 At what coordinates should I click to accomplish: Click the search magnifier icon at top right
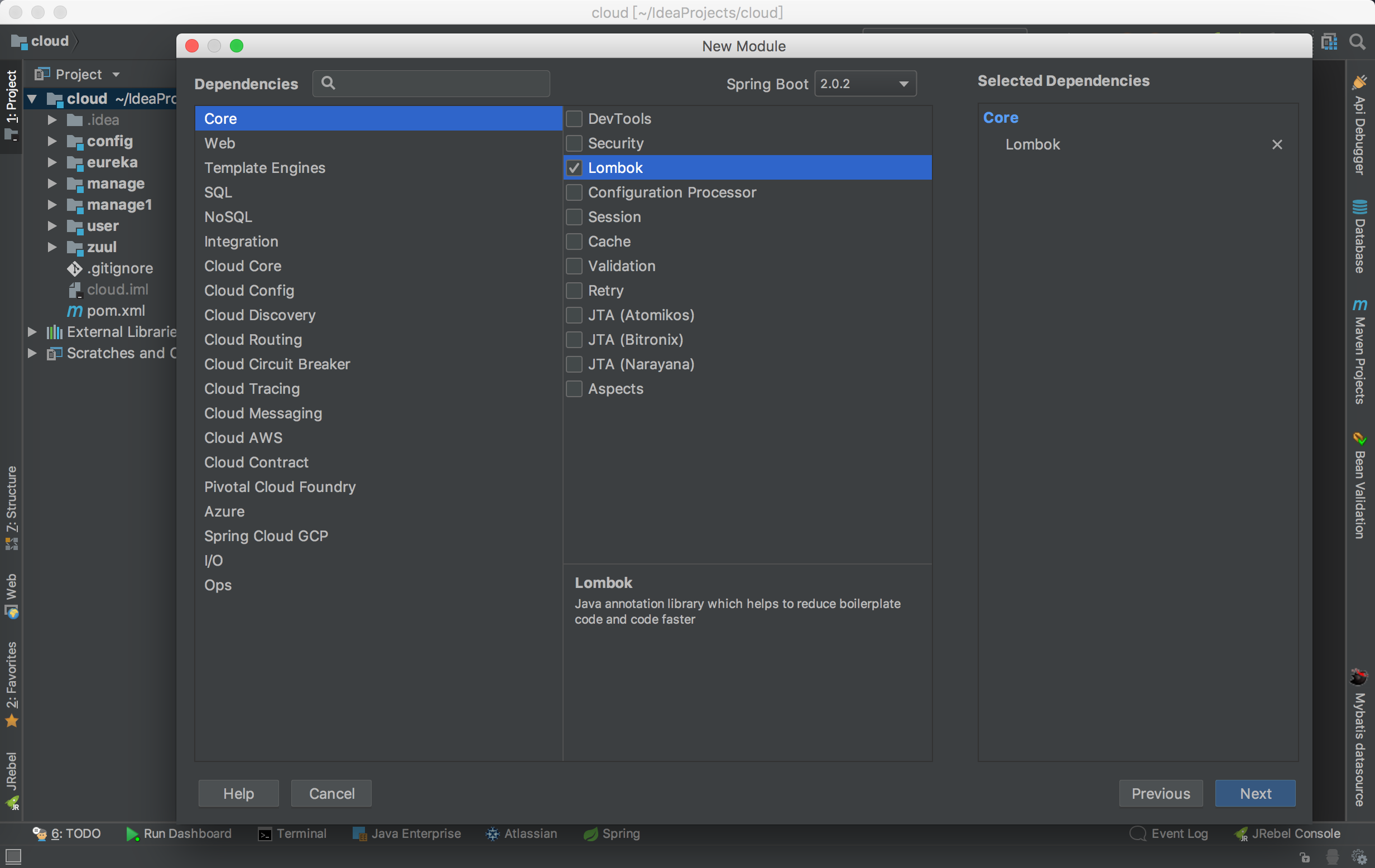pyautogui.click(x=1357, y=42)
